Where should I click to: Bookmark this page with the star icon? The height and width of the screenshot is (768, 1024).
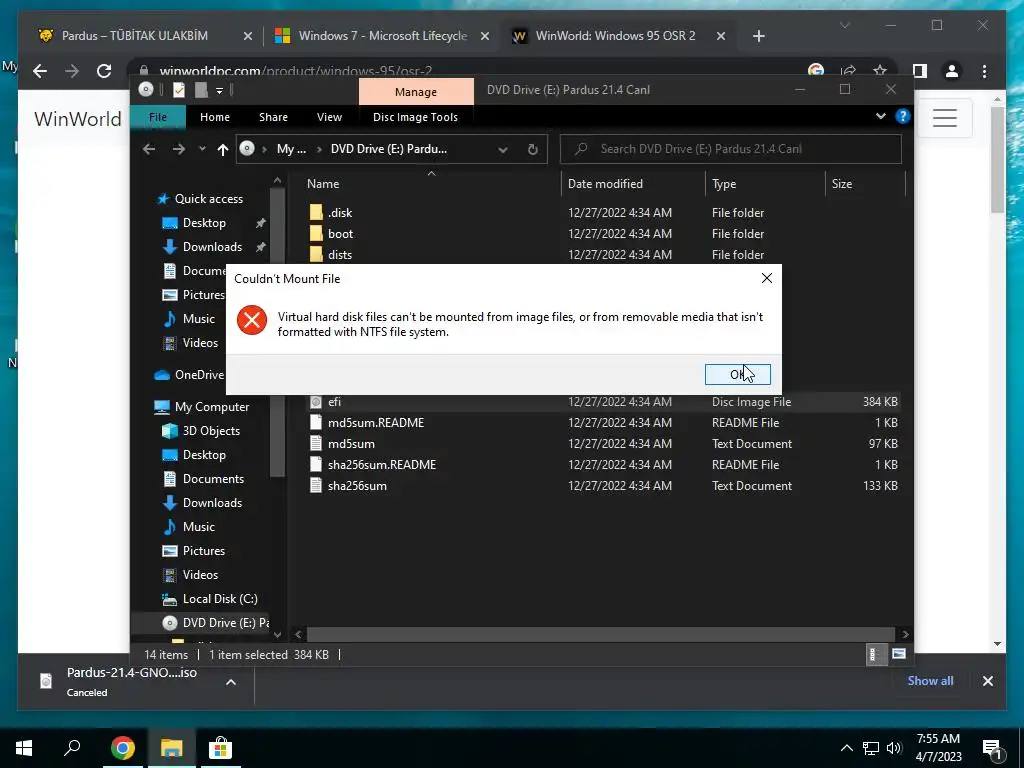(x=880, y=71)
